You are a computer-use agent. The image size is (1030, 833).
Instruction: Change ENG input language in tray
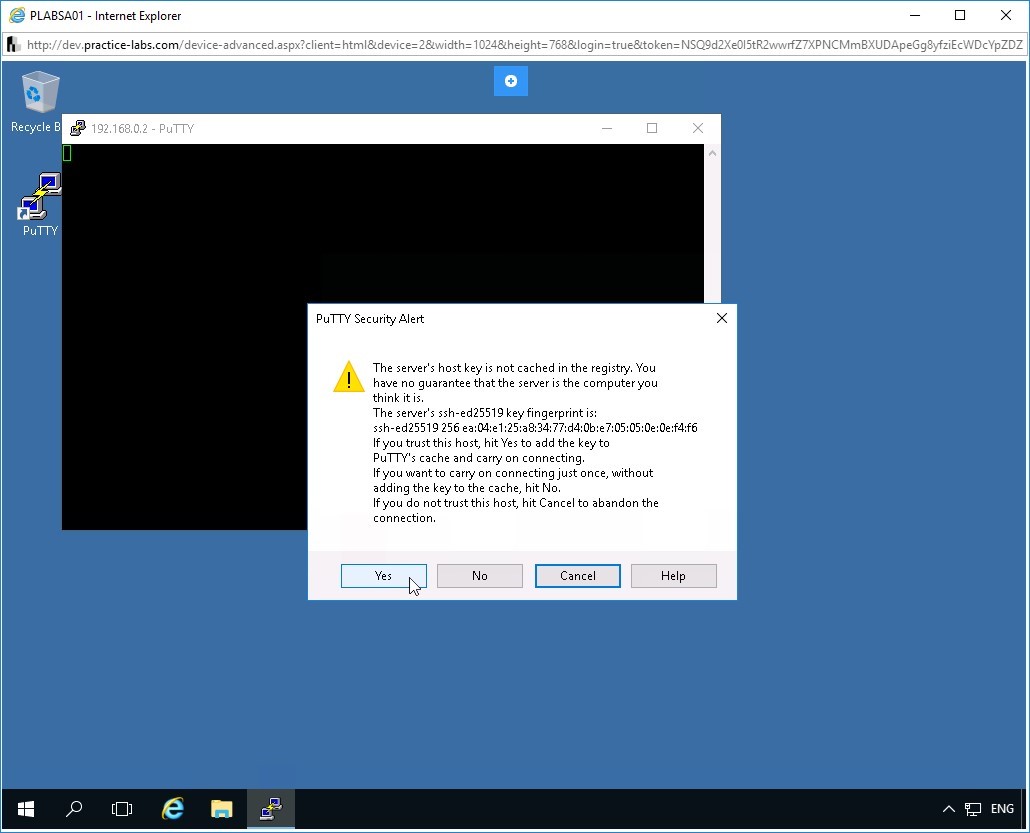click(x=1002, y=809)
